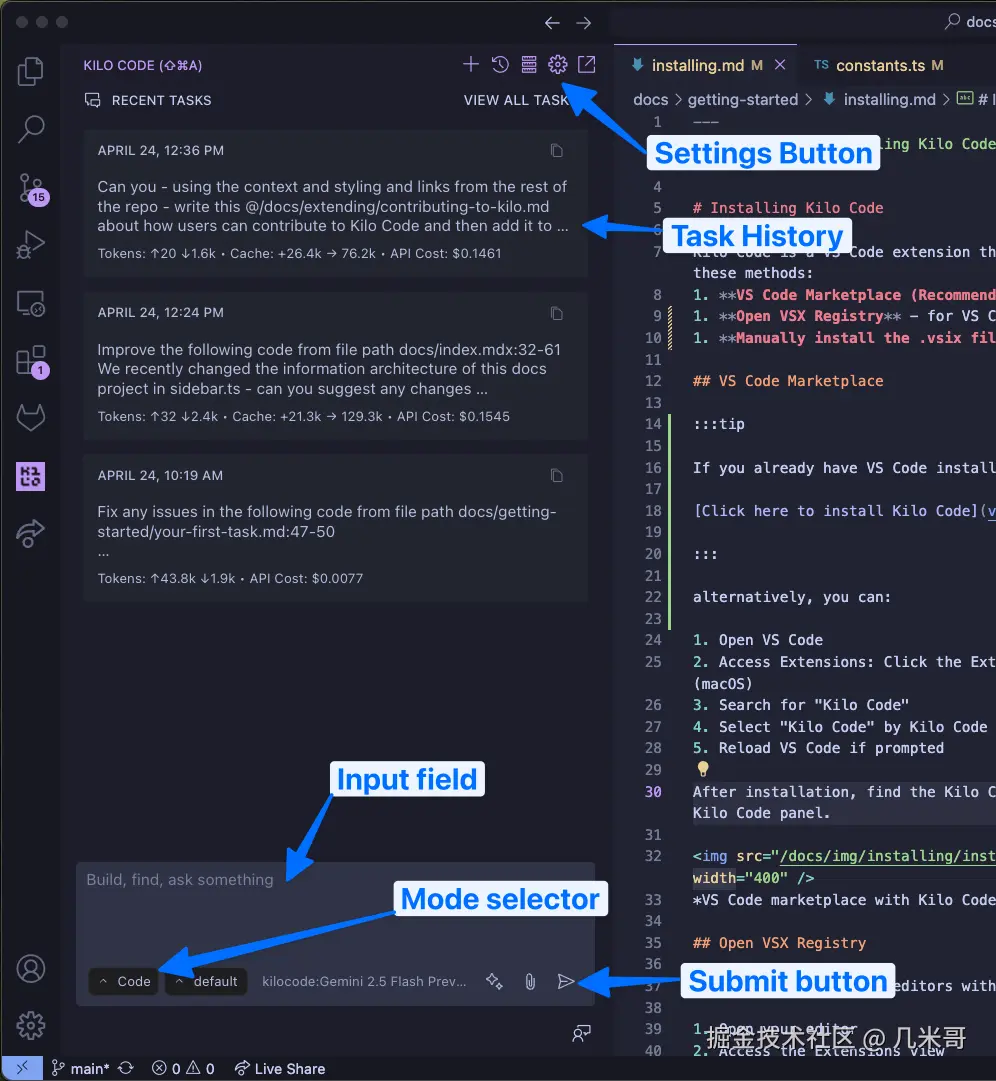Open the task improving docs/index.mdx code

click(x=336, y=365)
